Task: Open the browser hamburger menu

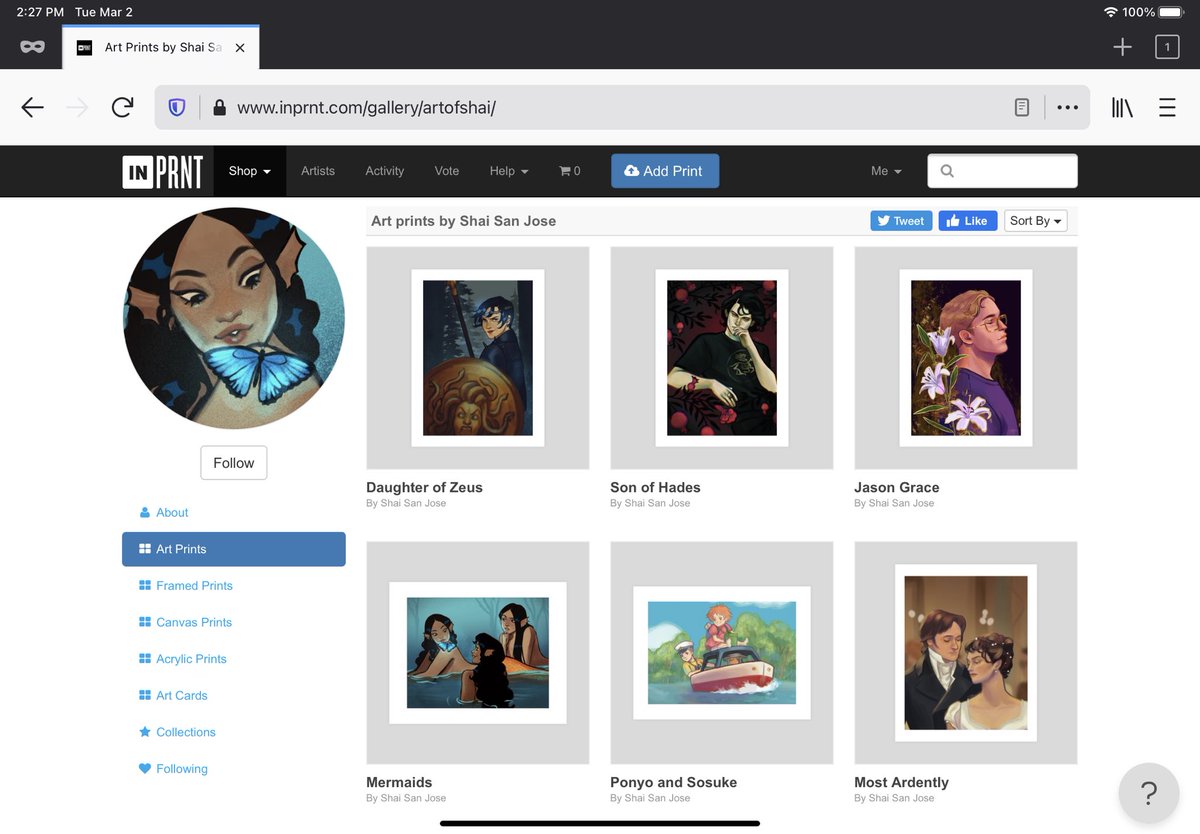Action: click(1167, 107)
